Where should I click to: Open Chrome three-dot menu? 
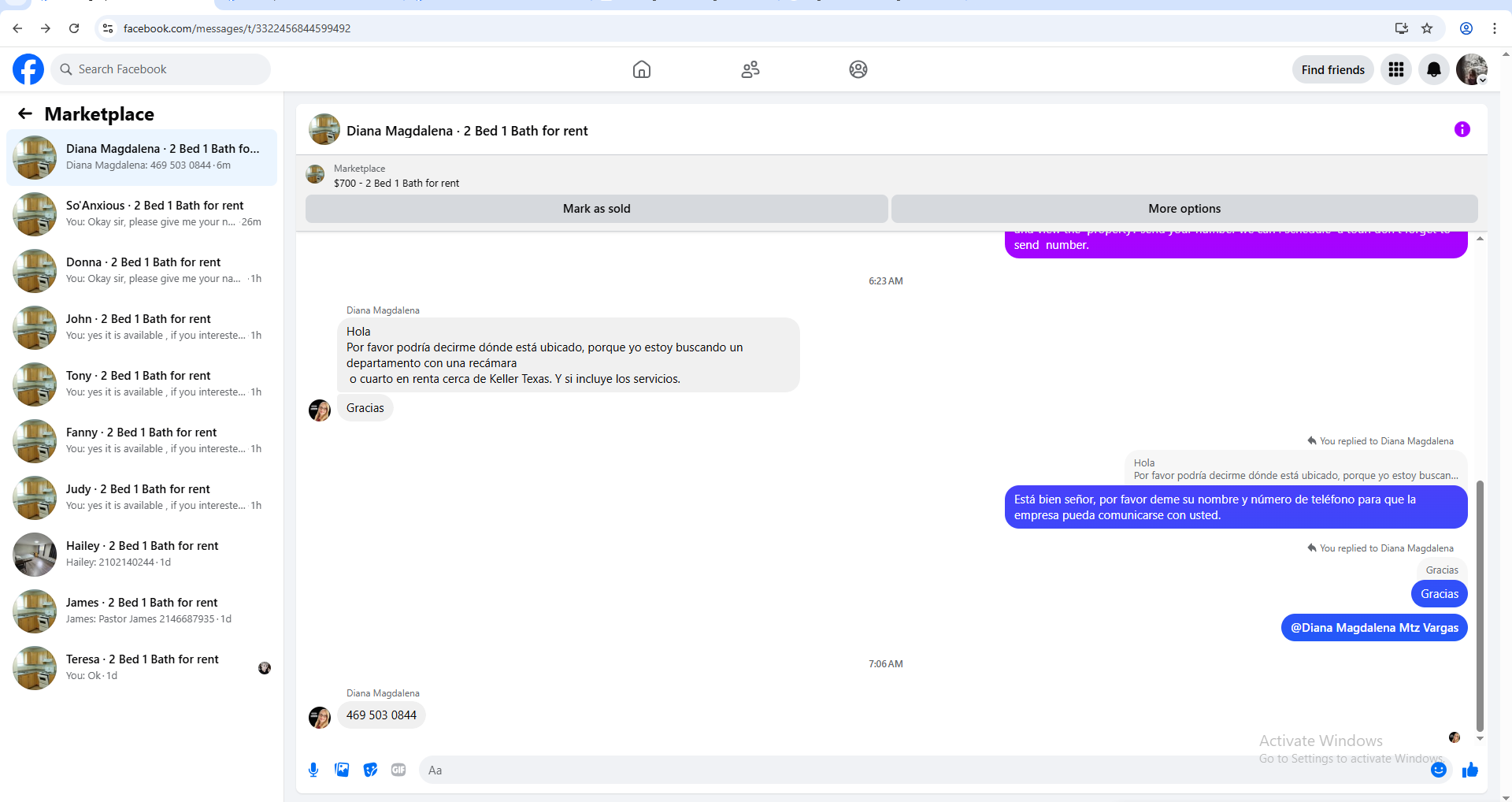[1495, 28]
